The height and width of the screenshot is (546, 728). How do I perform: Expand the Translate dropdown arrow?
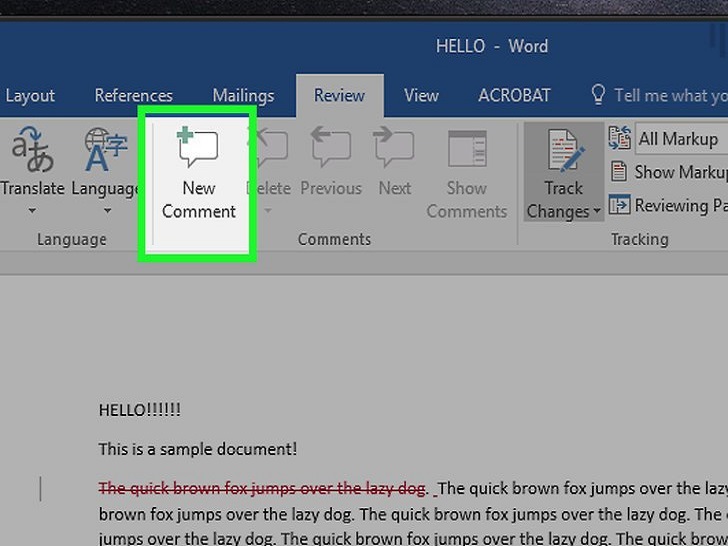(x=32, y=210)
